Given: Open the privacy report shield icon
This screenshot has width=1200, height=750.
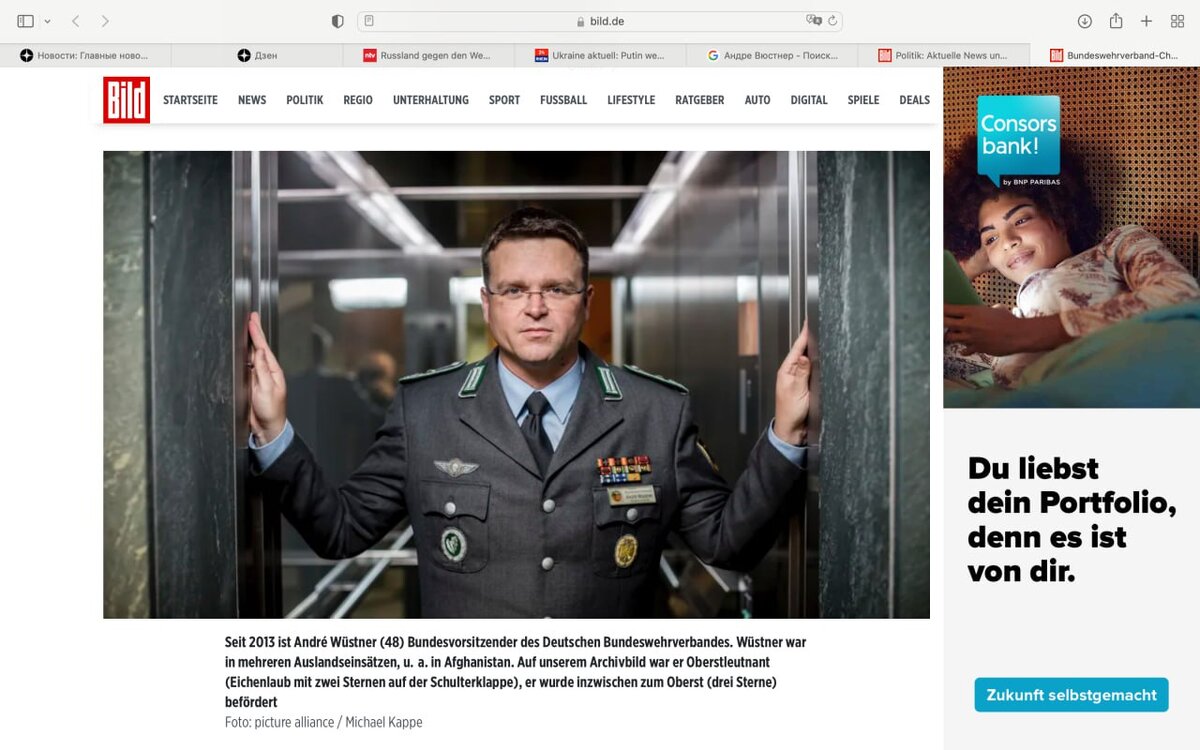Looking at the screenshot, I should tap(338, 21).
